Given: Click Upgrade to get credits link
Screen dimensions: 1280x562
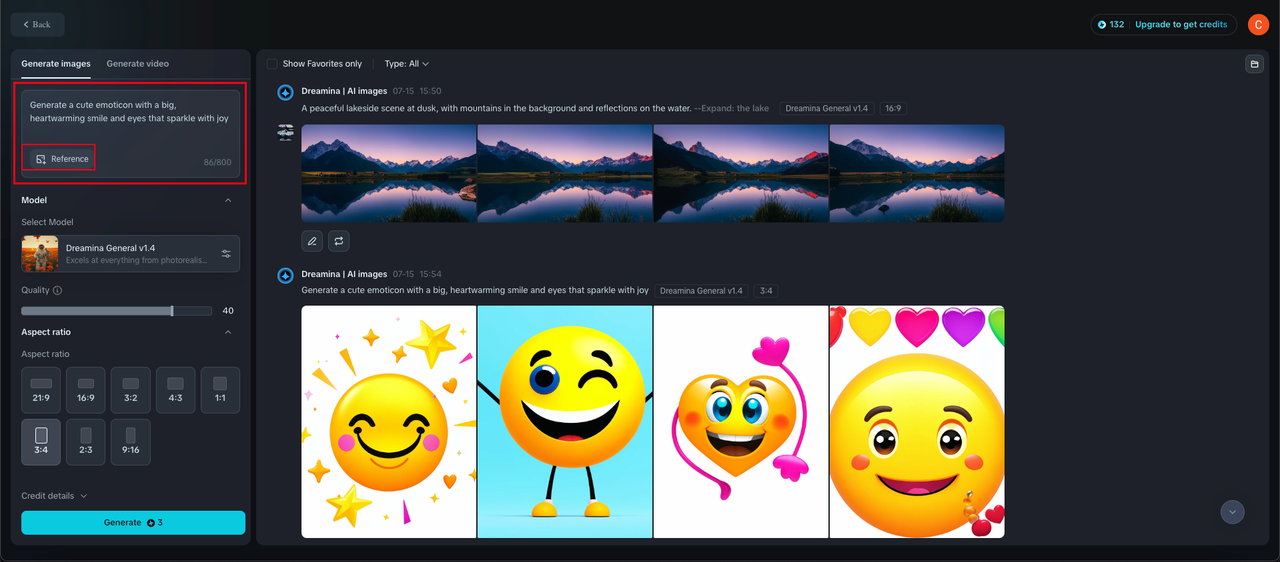Looking at the screenshot, I should [1180, 24].
